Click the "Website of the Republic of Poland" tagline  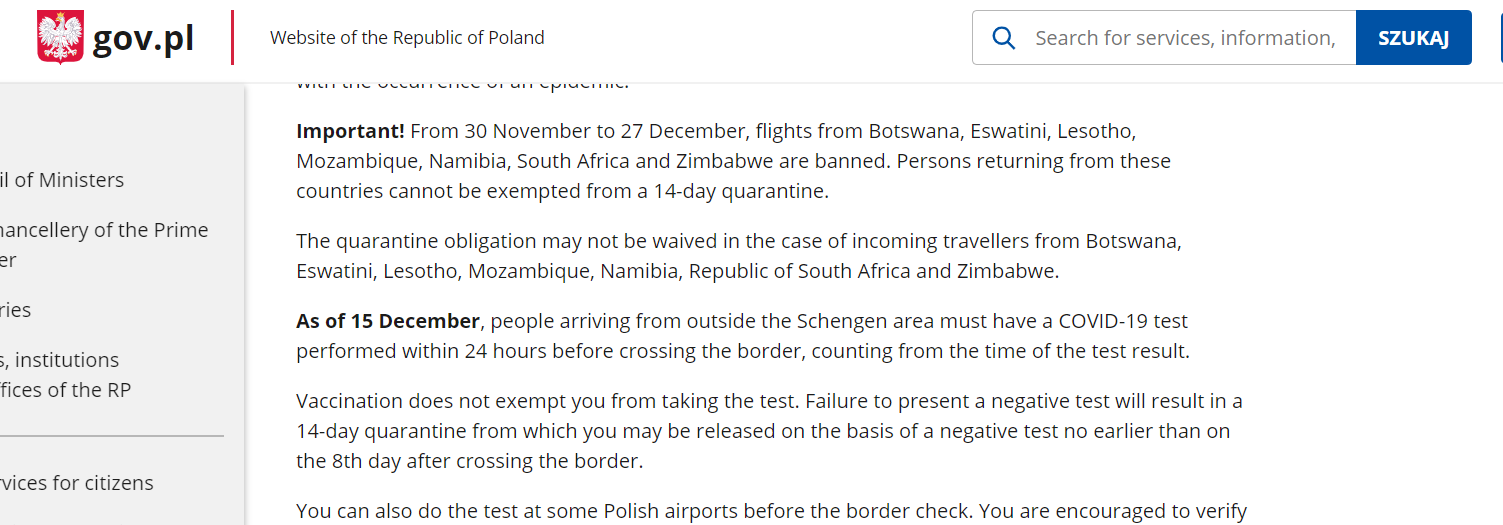407,38
